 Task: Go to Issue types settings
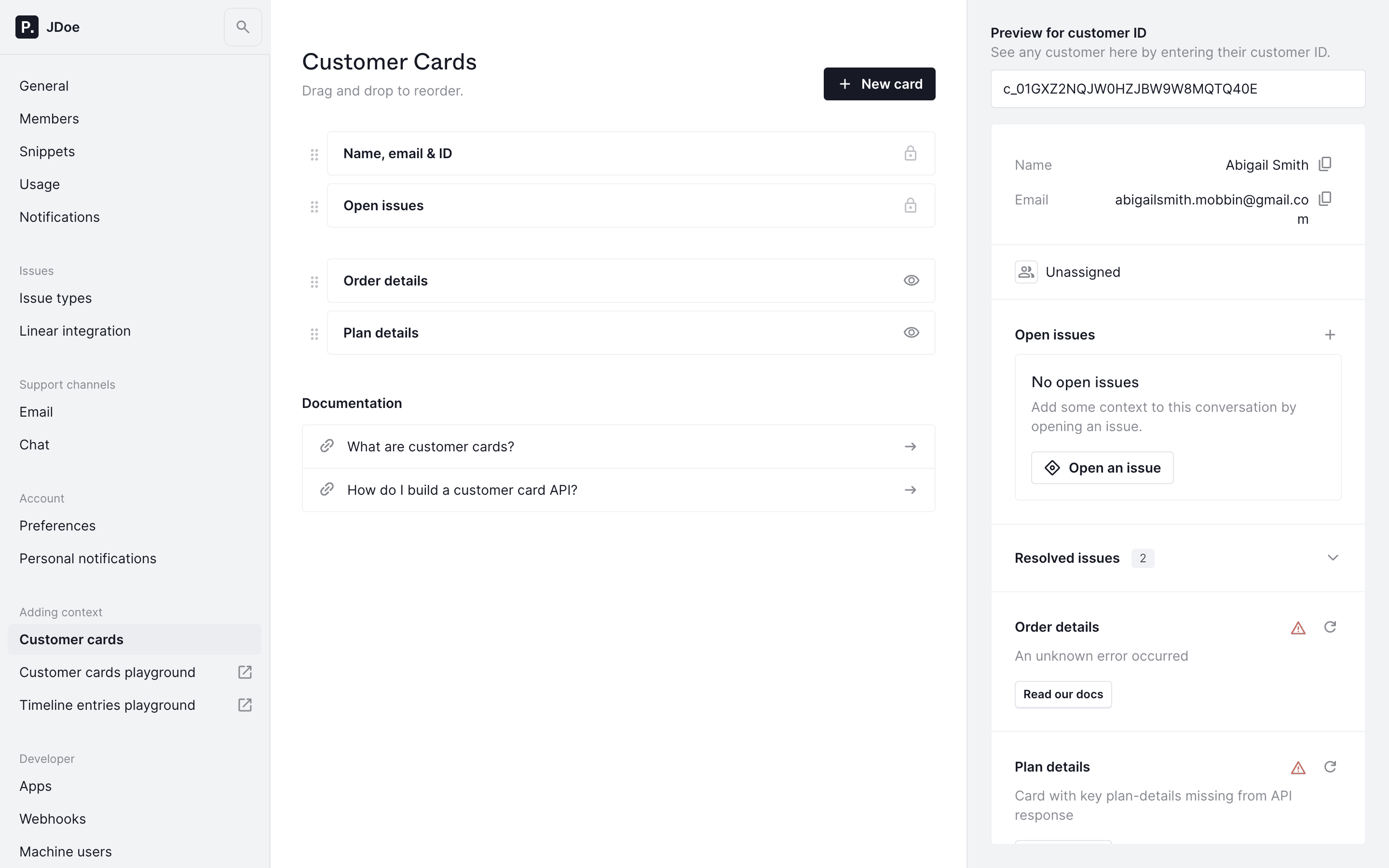(55, 298)
